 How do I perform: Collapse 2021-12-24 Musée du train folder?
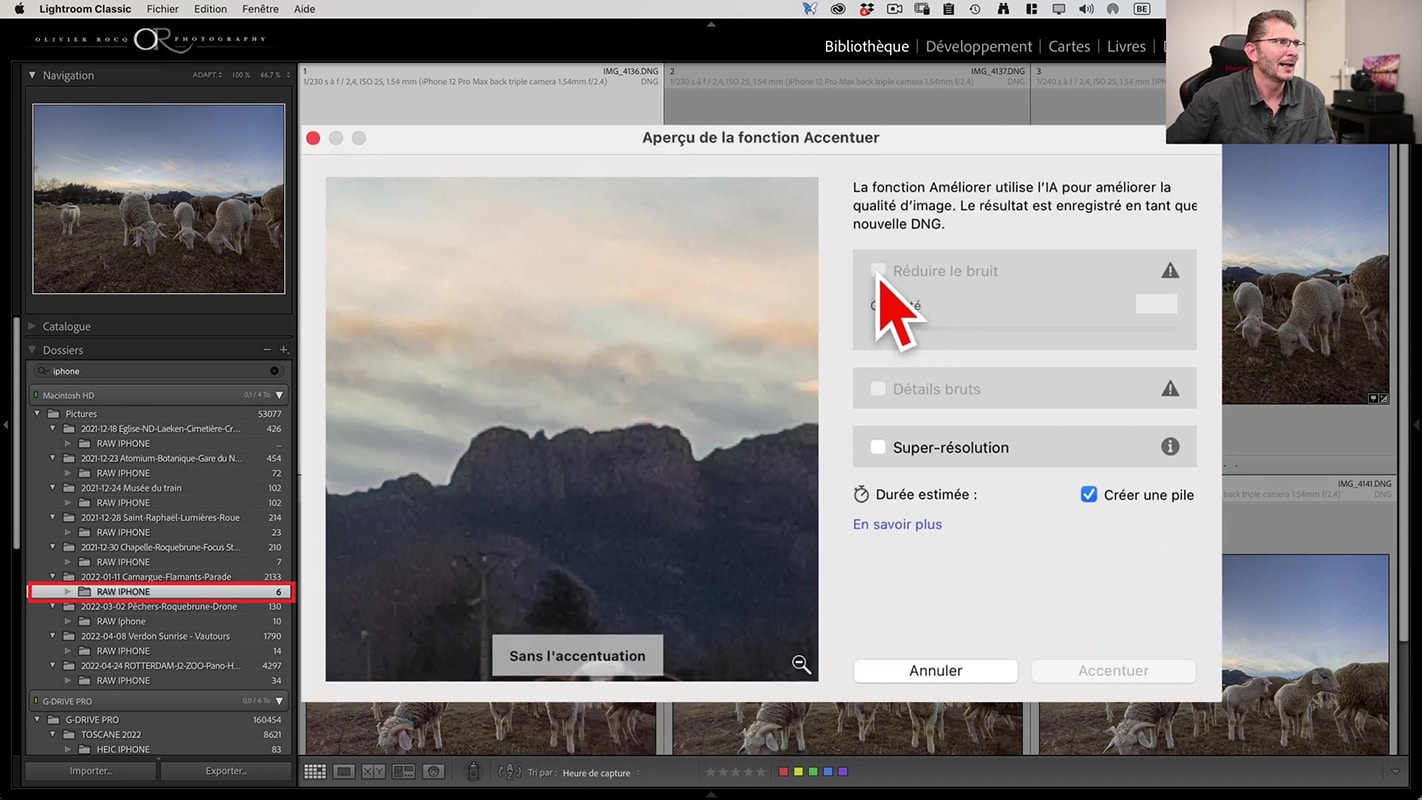tap(53, 488)
